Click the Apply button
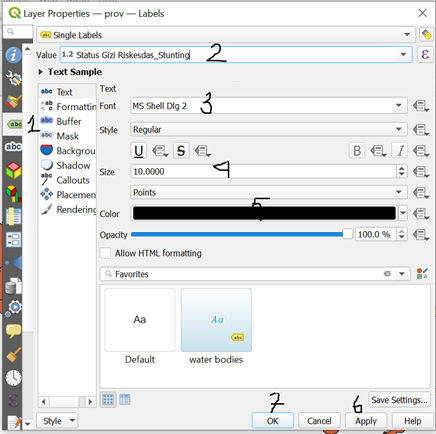436x434 pixels. point(366,421)
